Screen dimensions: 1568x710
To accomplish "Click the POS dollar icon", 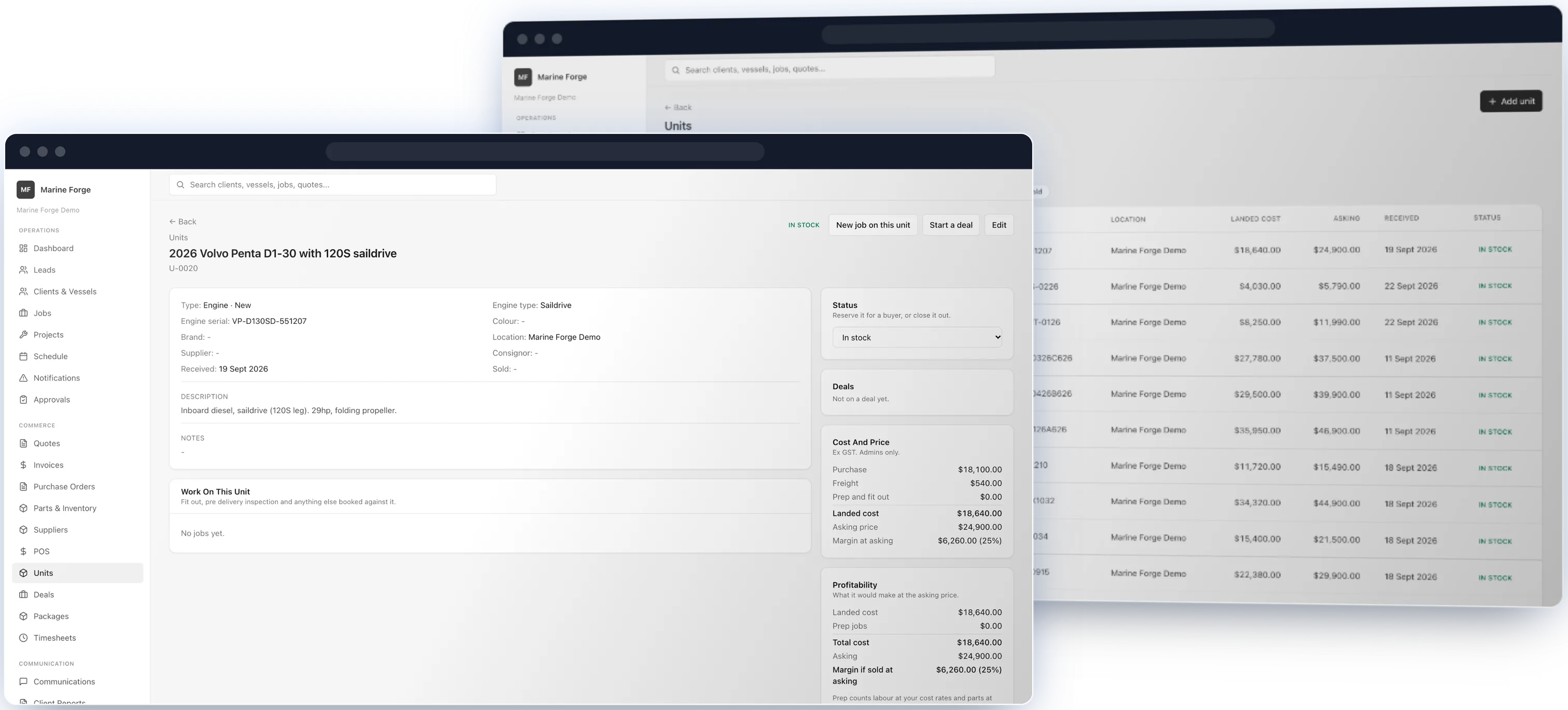I will click(x=23, y=552).
